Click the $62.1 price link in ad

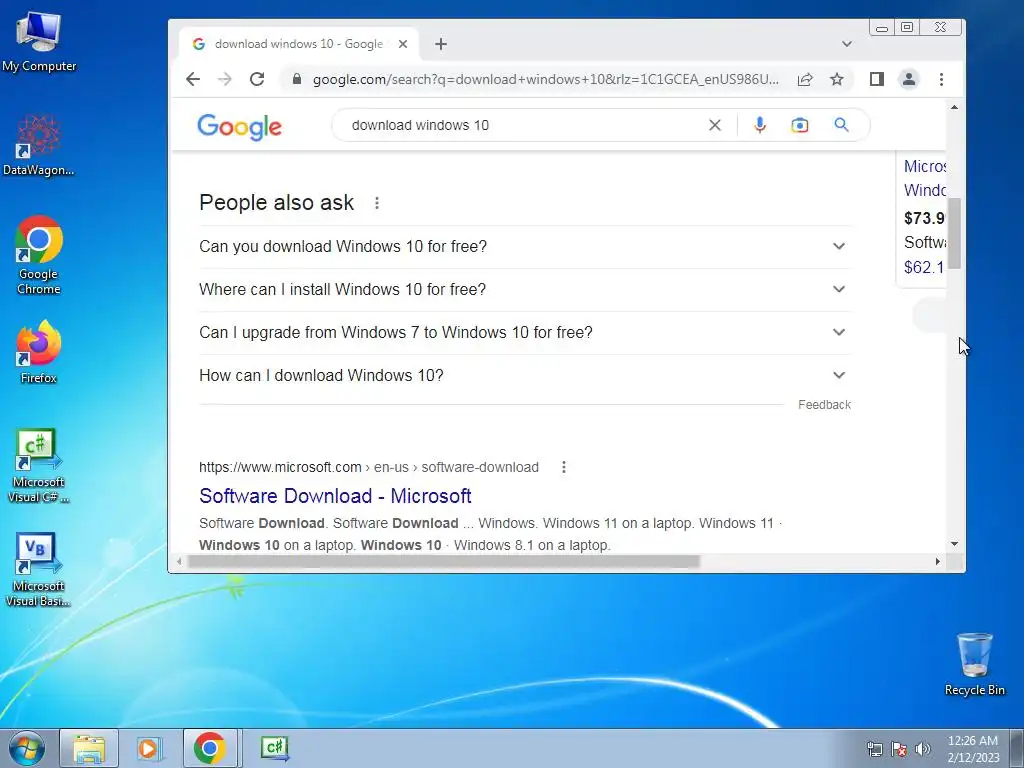(x=924, y=267)
